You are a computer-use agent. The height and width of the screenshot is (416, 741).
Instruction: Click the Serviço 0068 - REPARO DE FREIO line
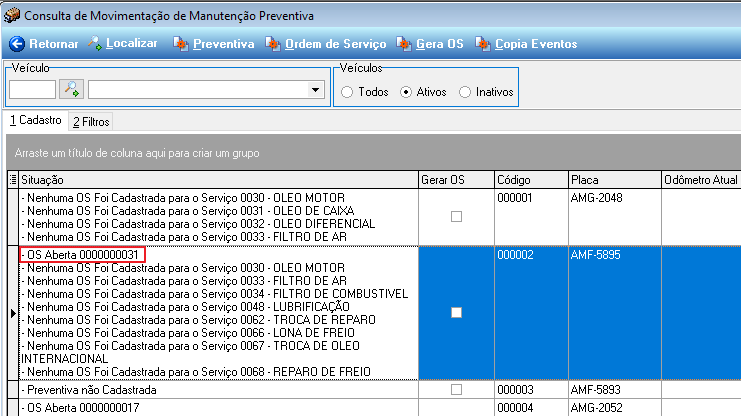196,372
